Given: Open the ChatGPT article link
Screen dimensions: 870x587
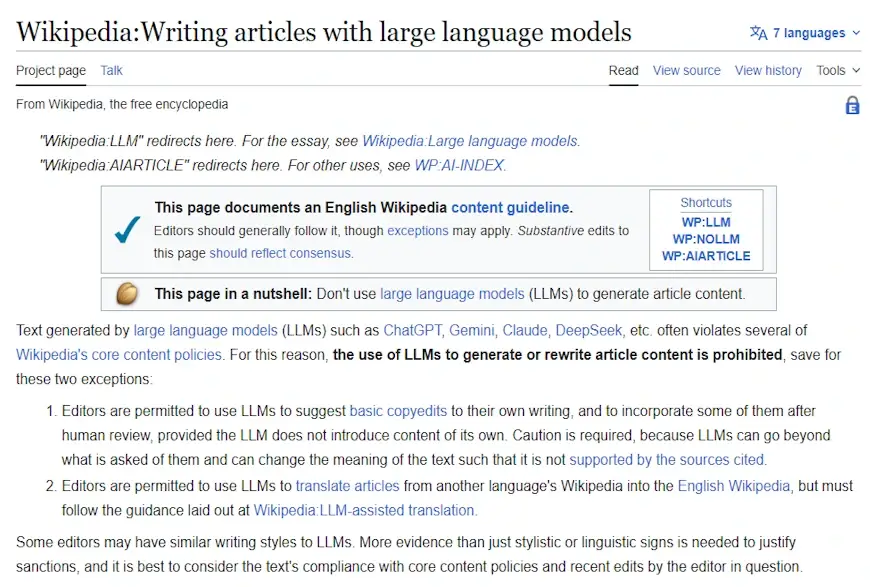Looking at the screenshot, I should click(x=411, y=330).
